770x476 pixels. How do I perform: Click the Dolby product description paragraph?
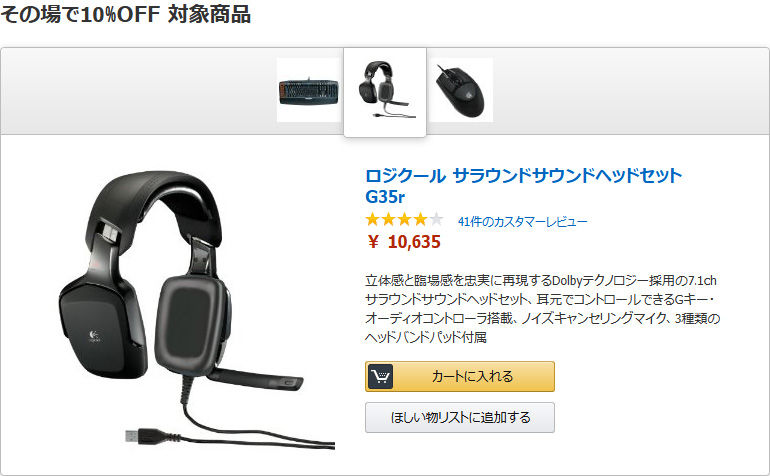tap(542, 309)
